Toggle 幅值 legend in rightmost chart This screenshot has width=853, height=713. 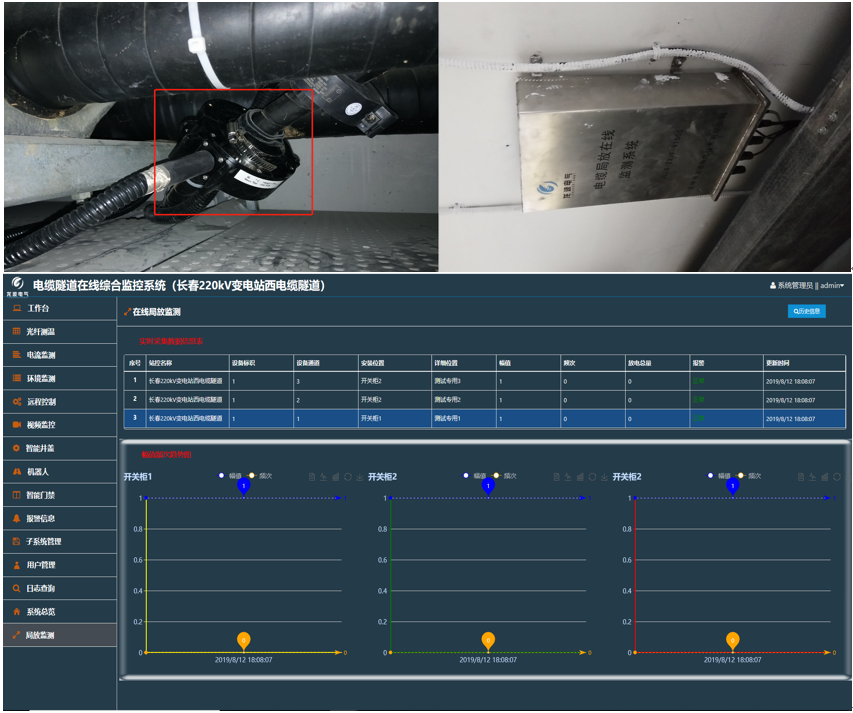(x=718, y=476)
